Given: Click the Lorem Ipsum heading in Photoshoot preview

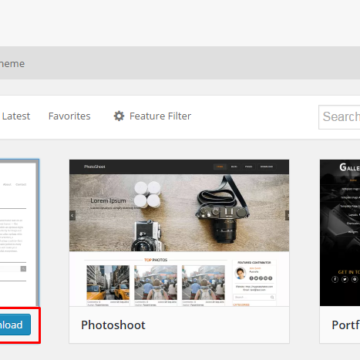Looking at the screenshot, I should 108,201.
